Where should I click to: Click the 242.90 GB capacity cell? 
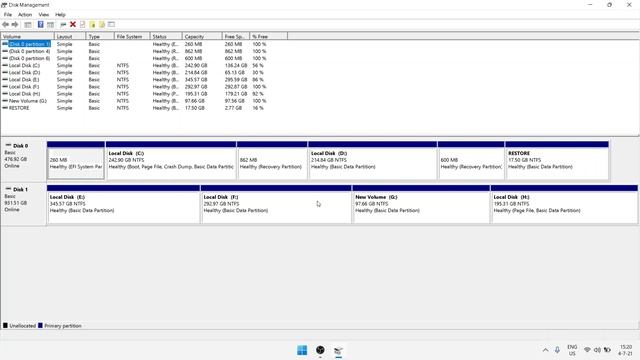[196, 65]
